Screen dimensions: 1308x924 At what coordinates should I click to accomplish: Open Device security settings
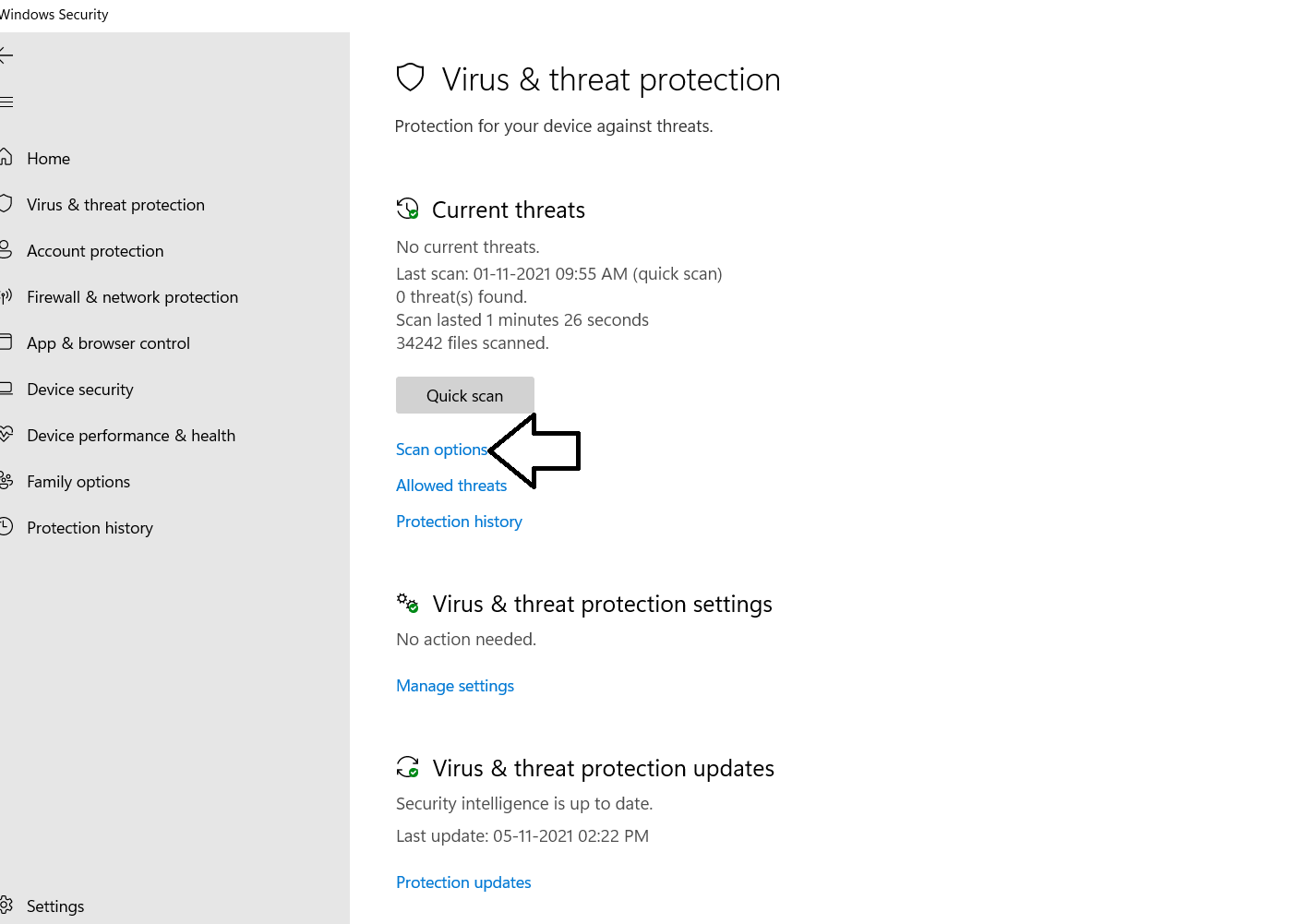pos(80,389)
